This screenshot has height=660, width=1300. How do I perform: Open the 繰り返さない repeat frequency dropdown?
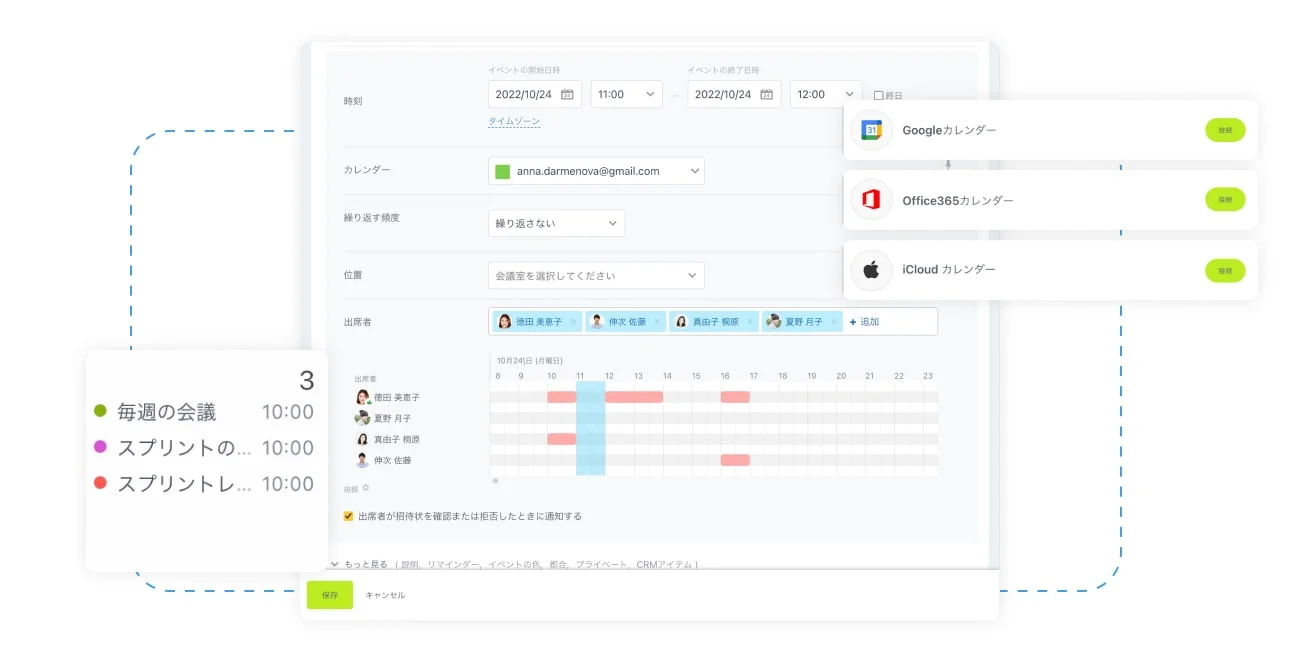556,223
